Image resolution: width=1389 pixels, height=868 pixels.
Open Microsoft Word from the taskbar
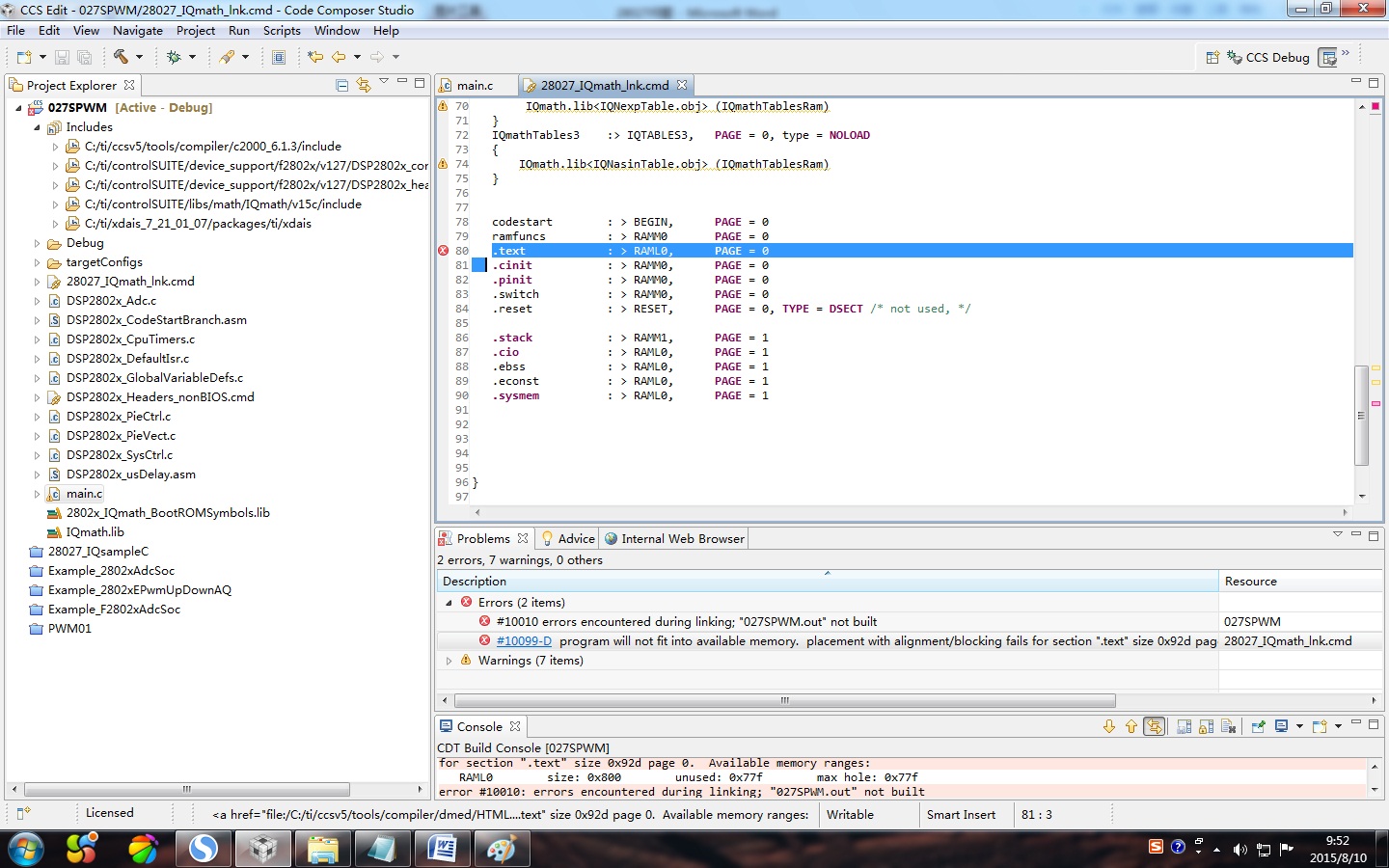coord(442,849)
